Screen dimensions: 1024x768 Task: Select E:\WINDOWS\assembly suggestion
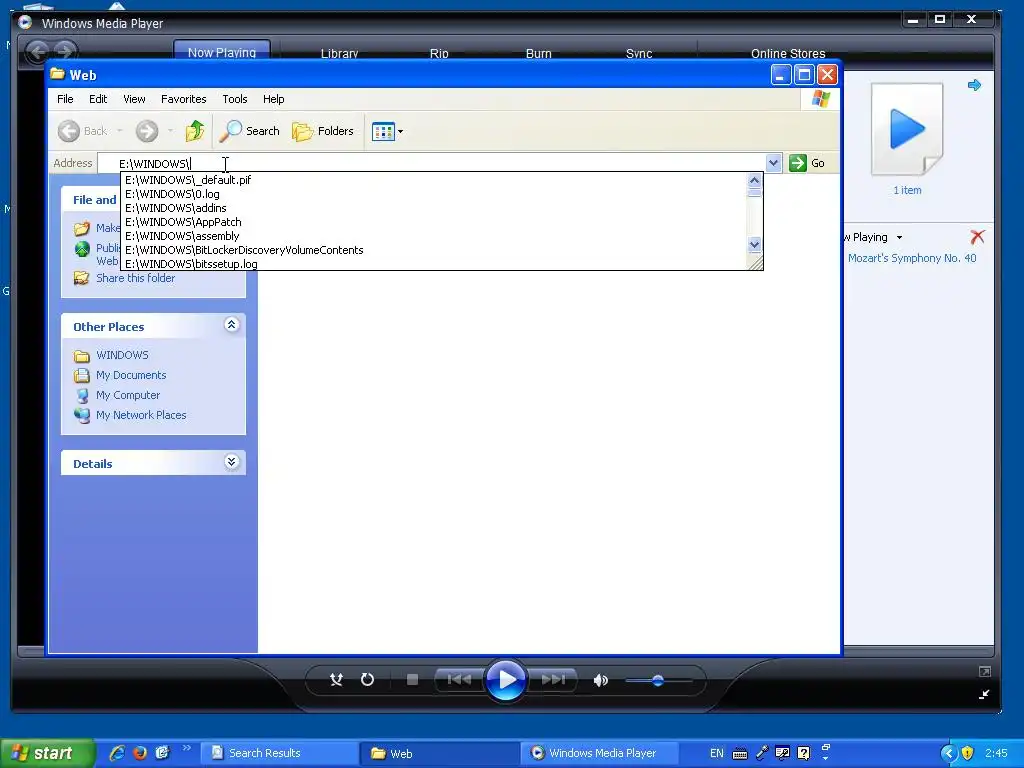coord(434,236)
